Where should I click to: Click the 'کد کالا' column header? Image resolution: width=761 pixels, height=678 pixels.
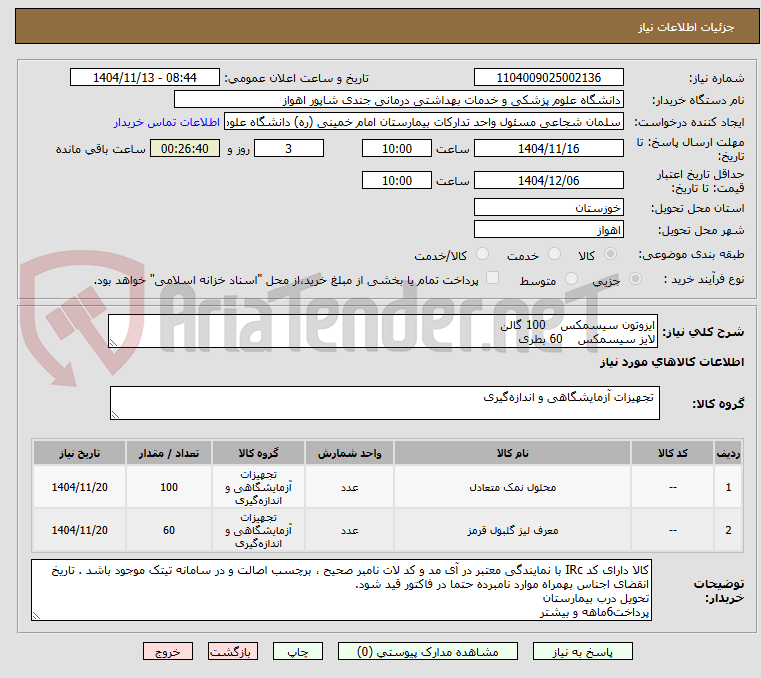tap(672, 453)
